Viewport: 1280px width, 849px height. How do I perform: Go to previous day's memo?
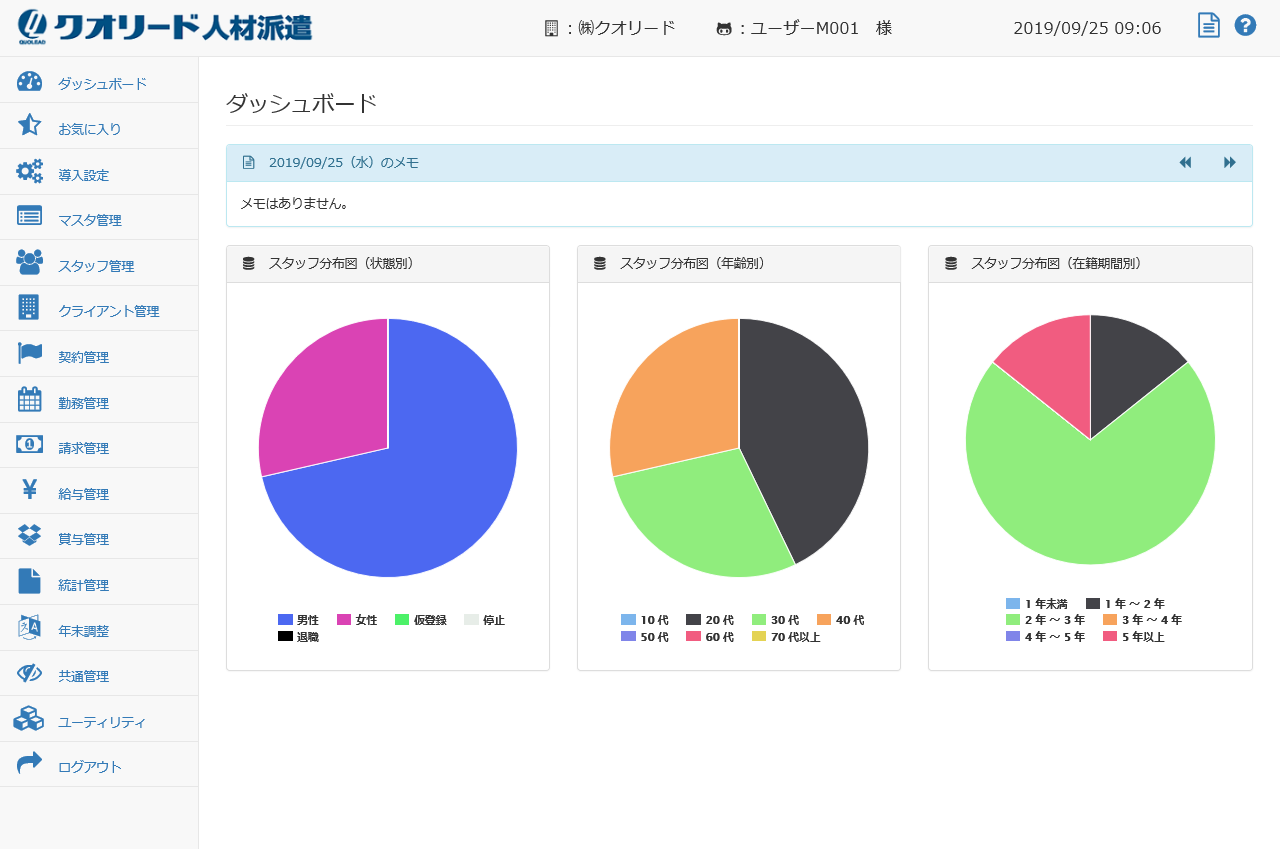(x=1185, y=163)
